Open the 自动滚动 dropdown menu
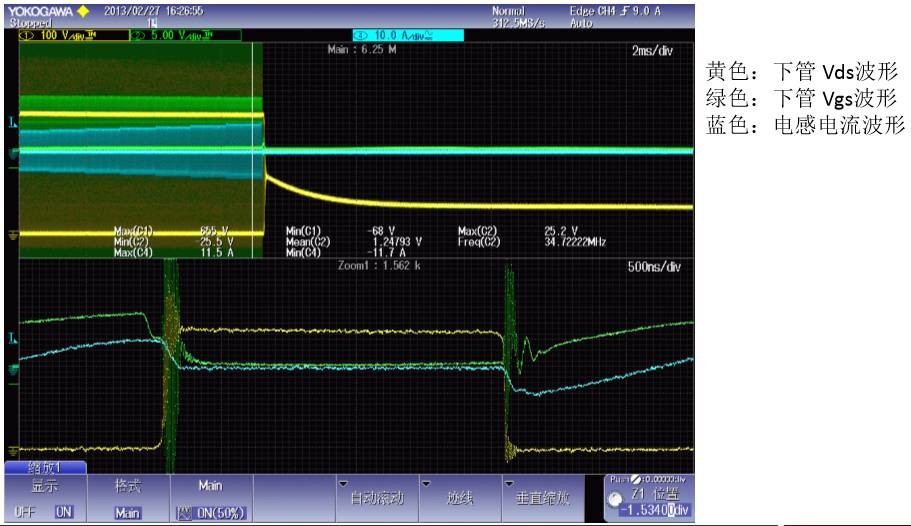 375,498
